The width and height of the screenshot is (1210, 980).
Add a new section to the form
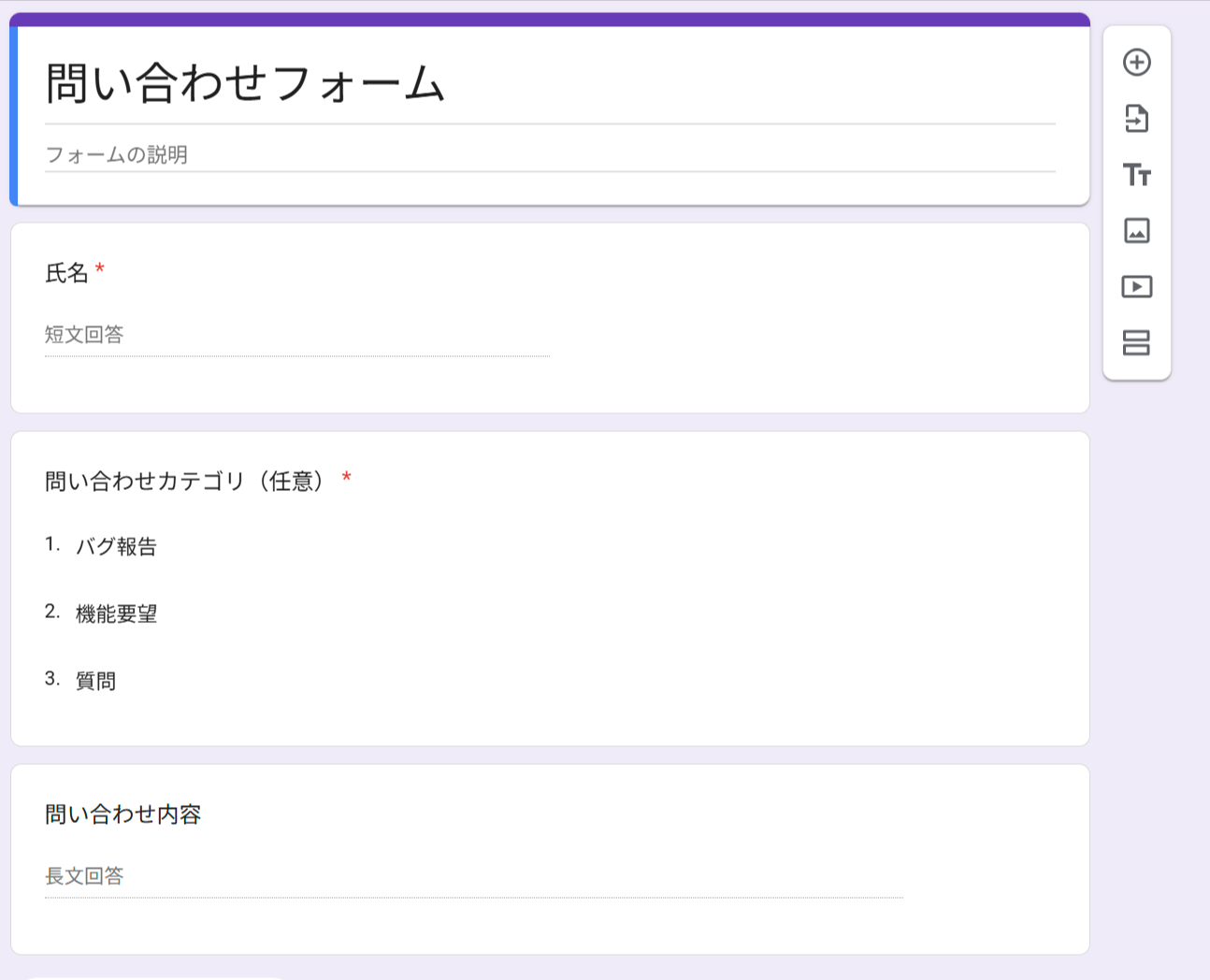click(x=1137, y=343)
